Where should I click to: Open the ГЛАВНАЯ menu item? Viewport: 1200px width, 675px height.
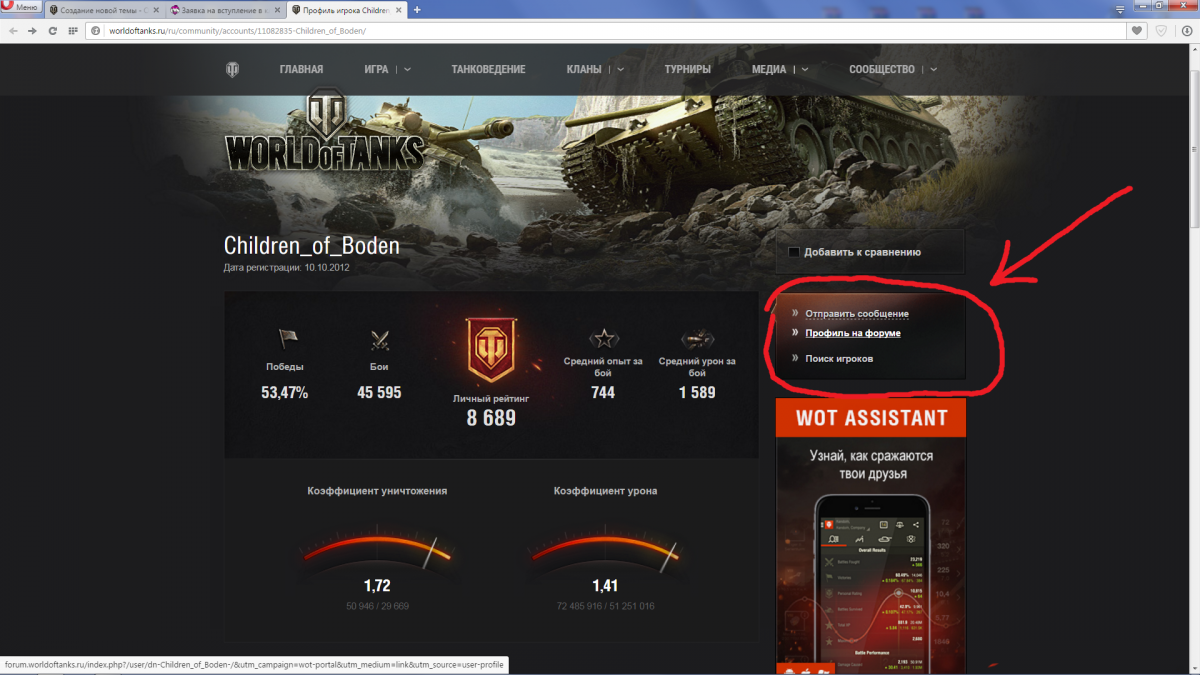301,70
